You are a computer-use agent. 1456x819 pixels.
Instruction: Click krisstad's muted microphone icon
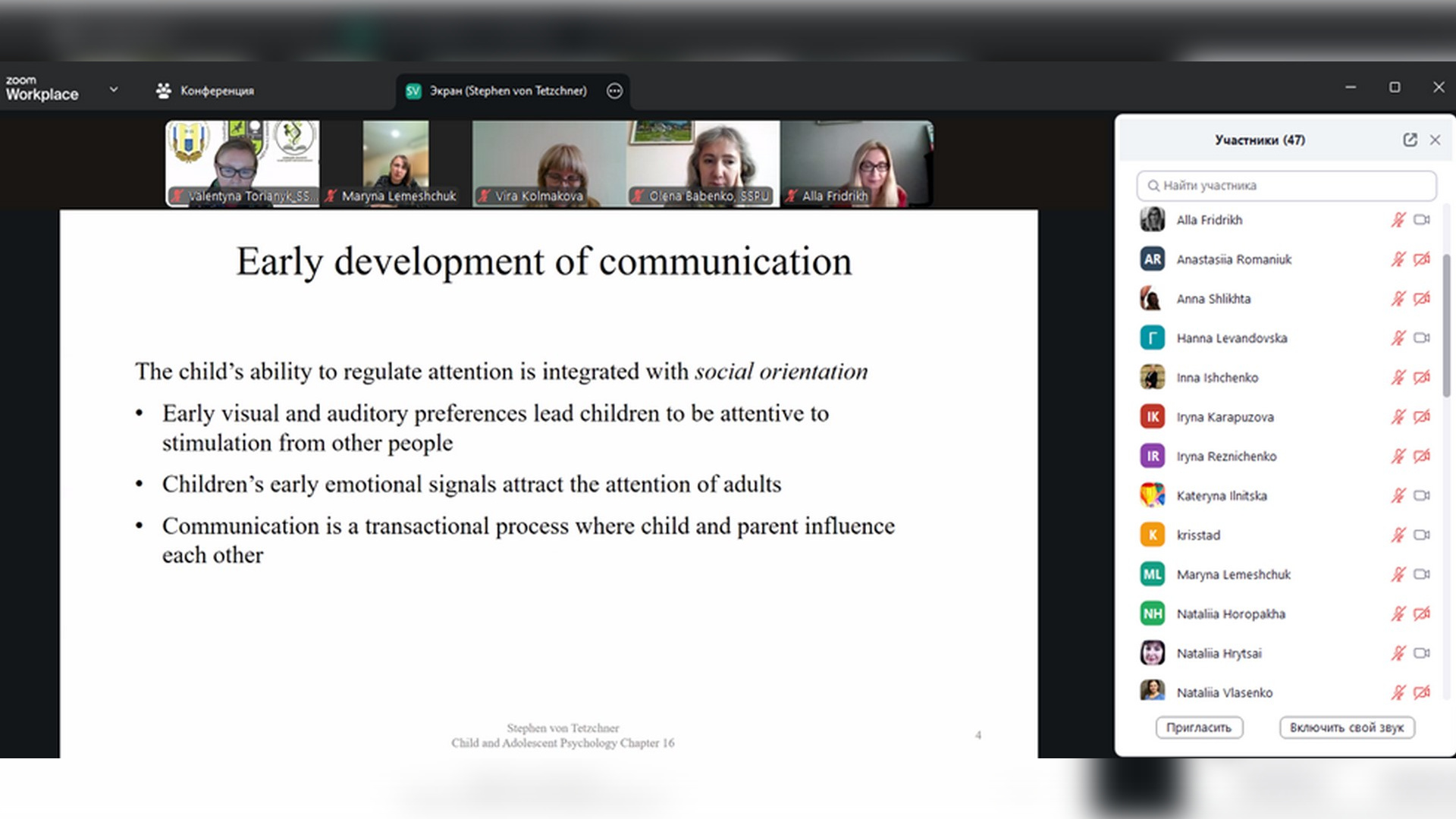tap(1398, 535)
